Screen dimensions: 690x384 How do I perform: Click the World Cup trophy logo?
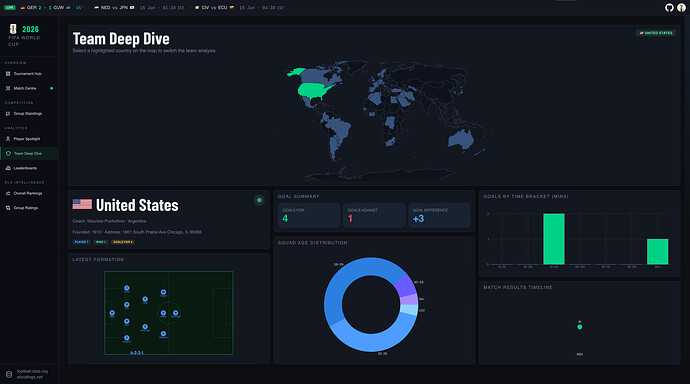(13, 29)
